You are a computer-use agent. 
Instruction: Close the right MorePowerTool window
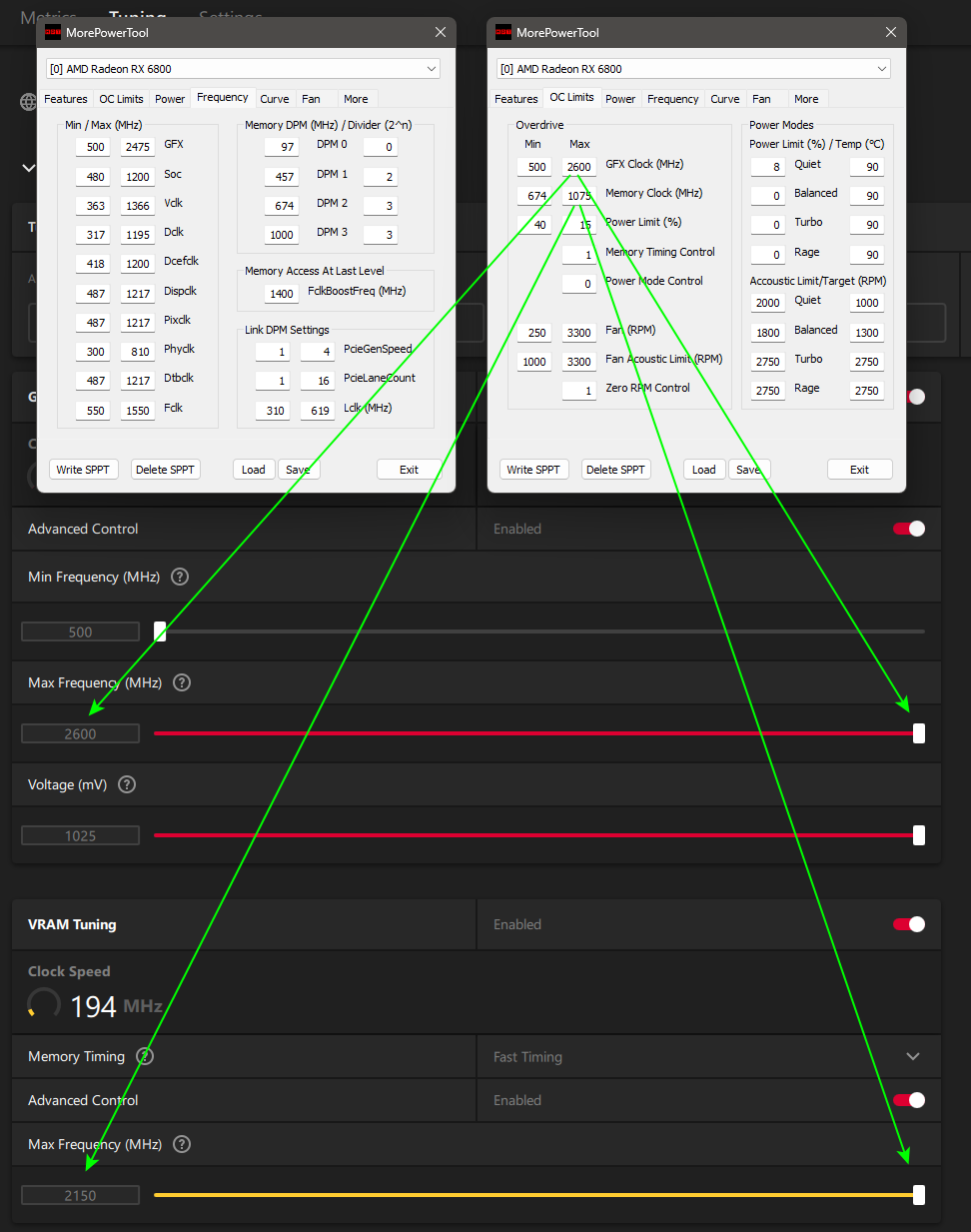891,32
